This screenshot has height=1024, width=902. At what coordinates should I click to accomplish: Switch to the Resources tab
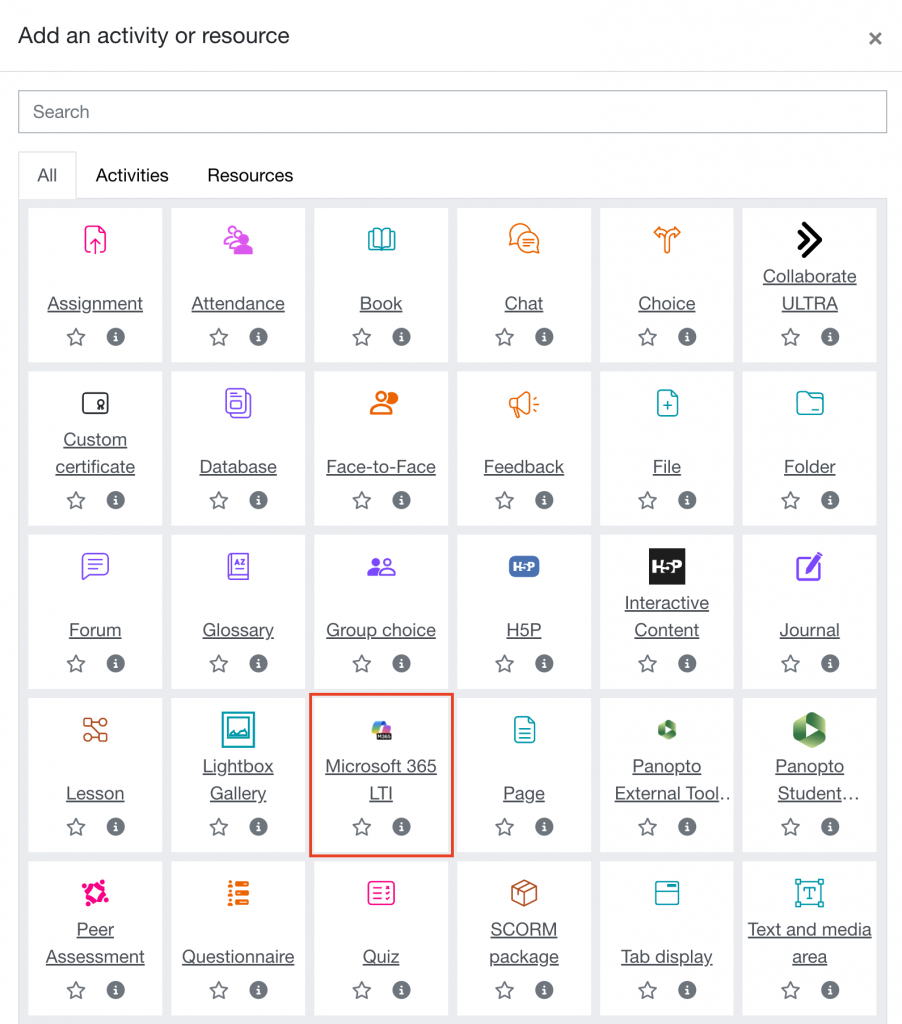coord(250,175)
